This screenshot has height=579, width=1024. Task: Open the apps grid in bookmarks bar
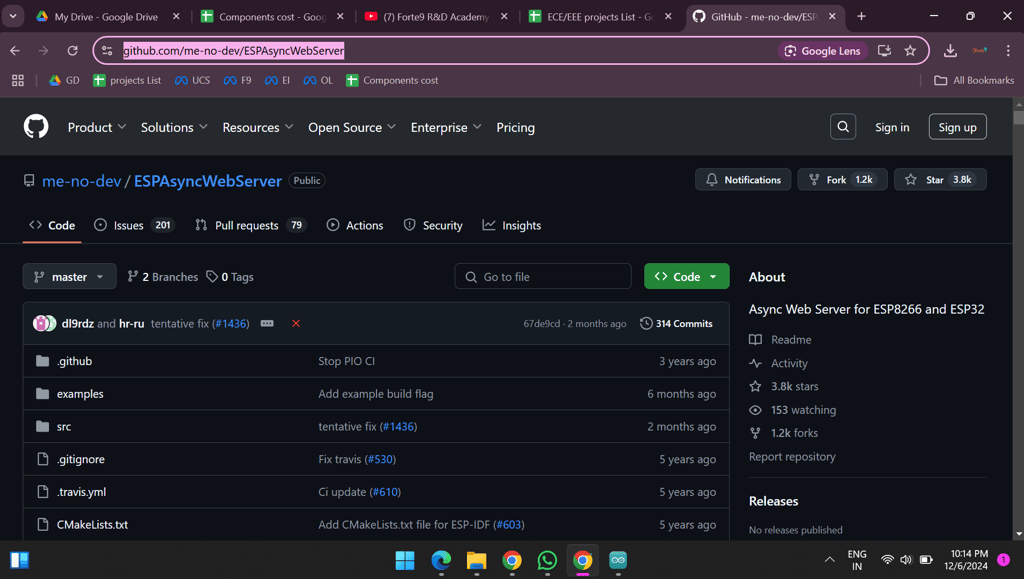click(x=18, y=80)
